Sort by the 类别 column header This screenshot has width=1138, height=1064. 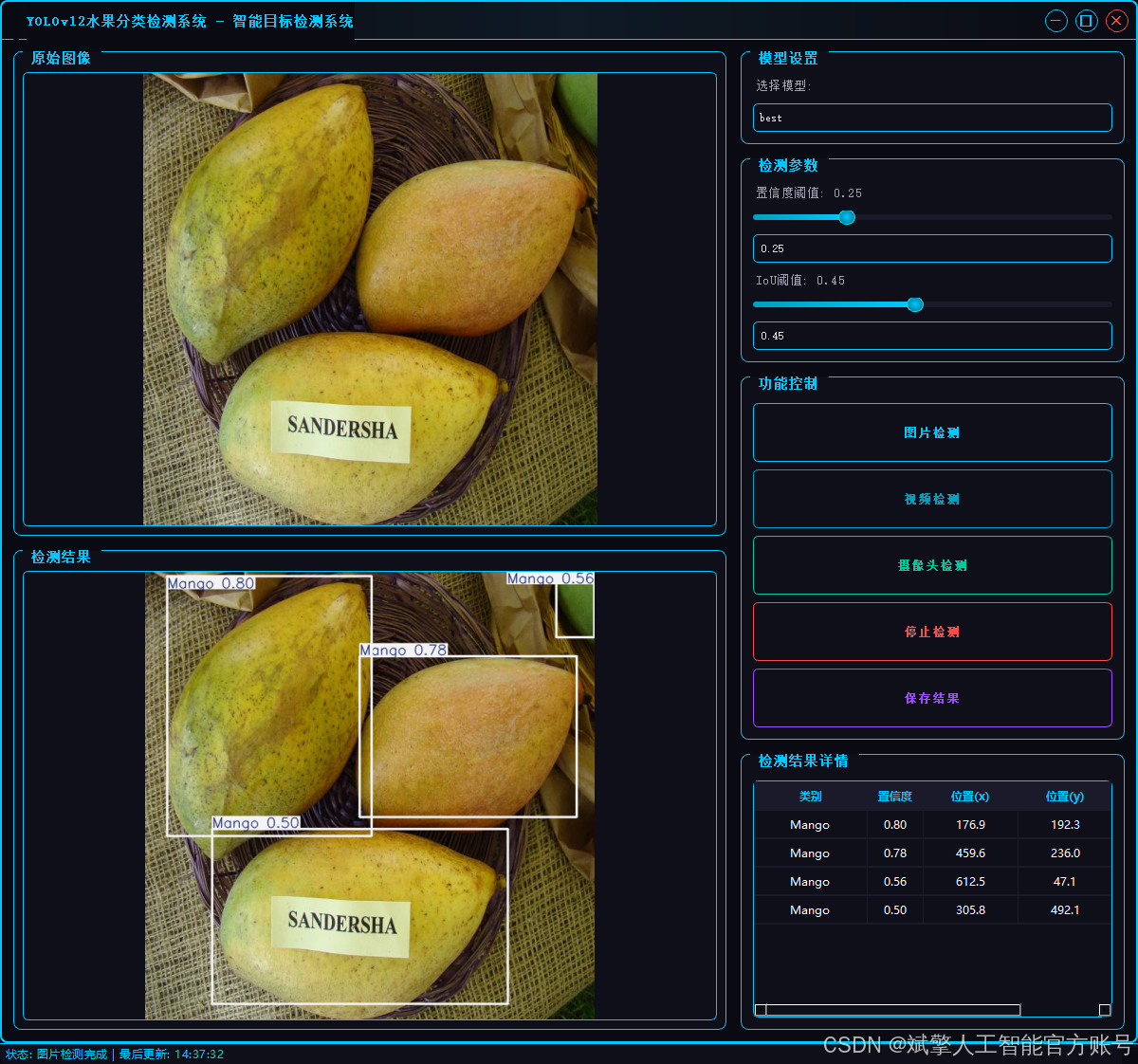click(x=810, y=797)
